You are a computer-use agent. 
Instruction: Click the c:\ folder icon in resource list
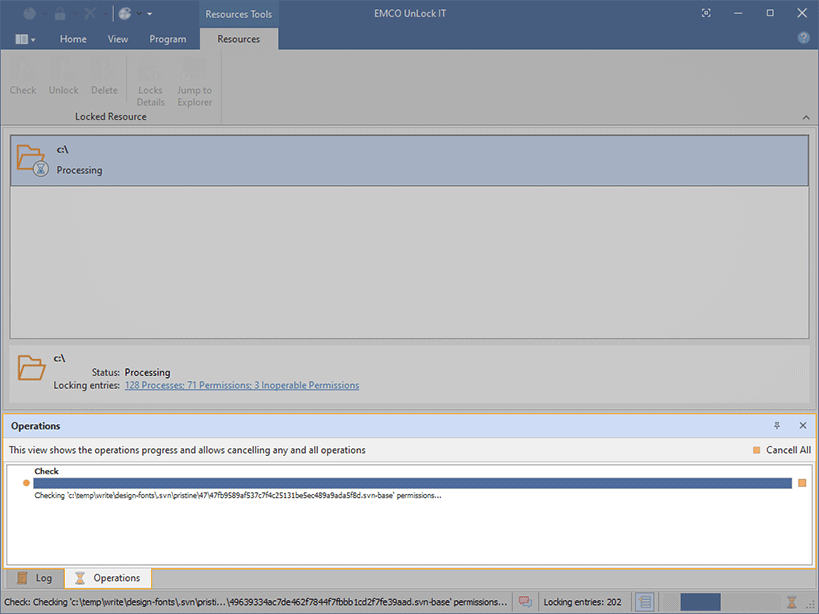tap(33, 160)
